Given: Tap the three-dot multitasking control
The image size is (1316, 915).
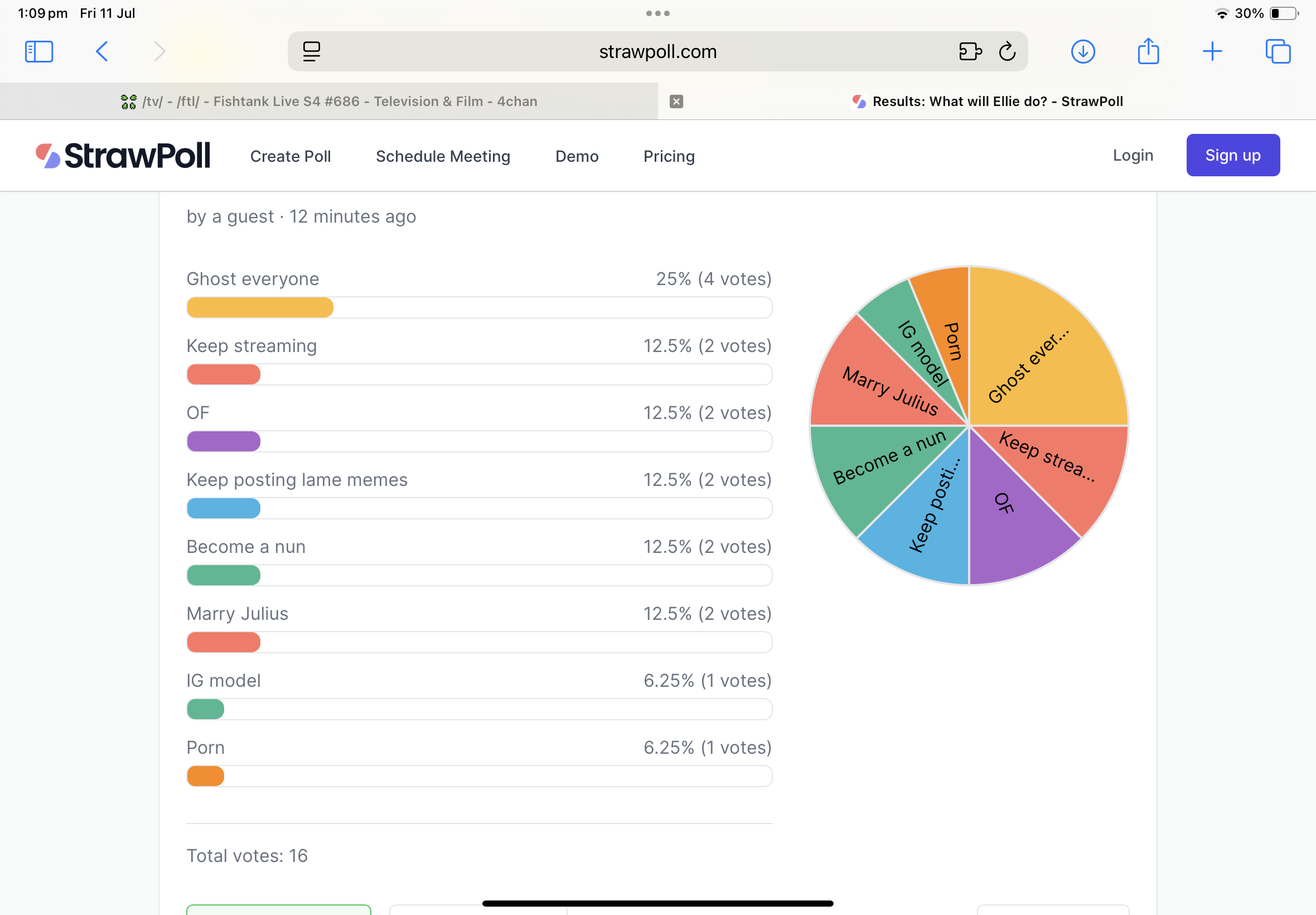Looking at the screenshot, I should pos(657,13).
